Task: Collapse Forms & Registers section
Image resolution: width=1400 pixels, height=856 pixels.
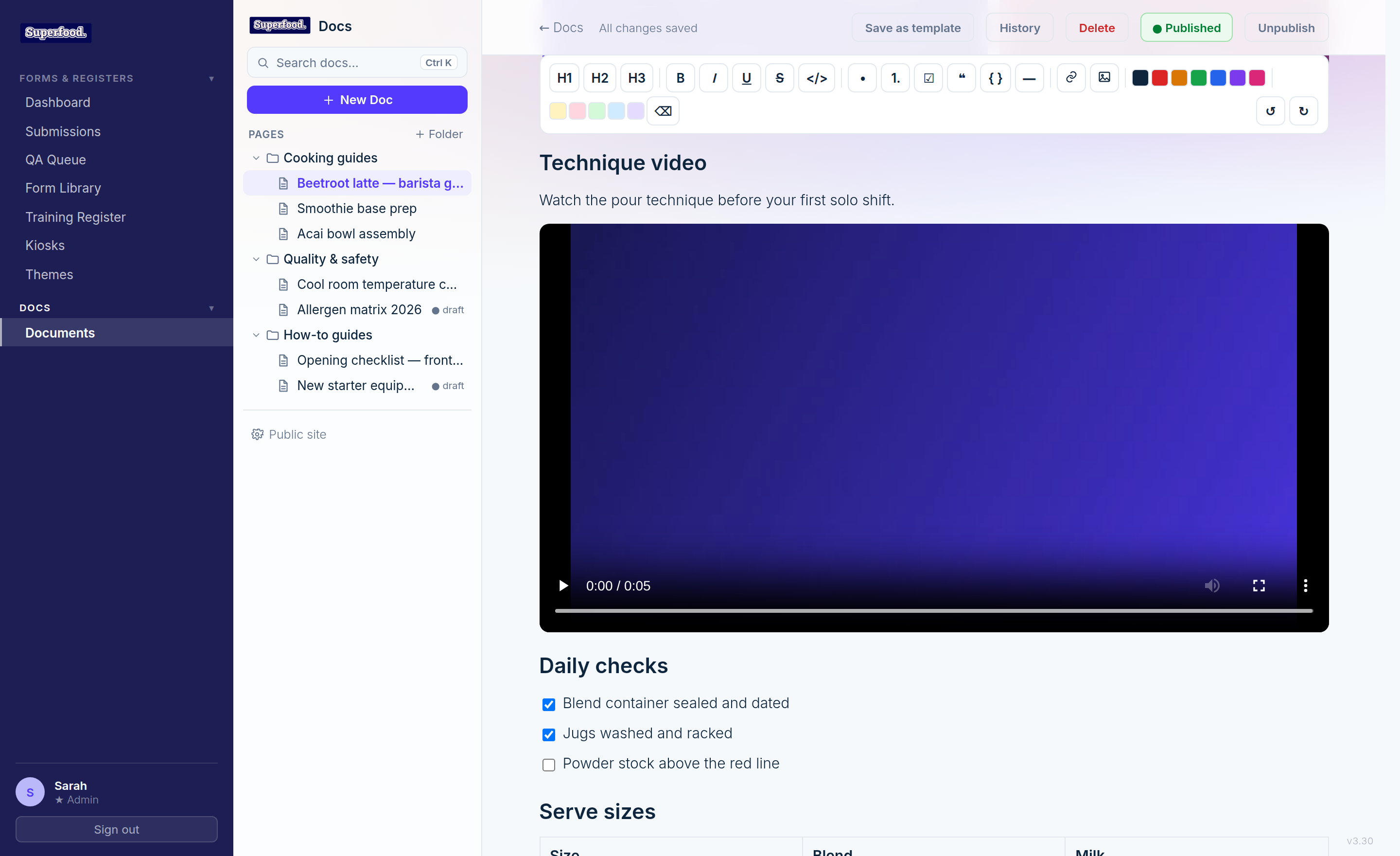Action: [211, 78]
